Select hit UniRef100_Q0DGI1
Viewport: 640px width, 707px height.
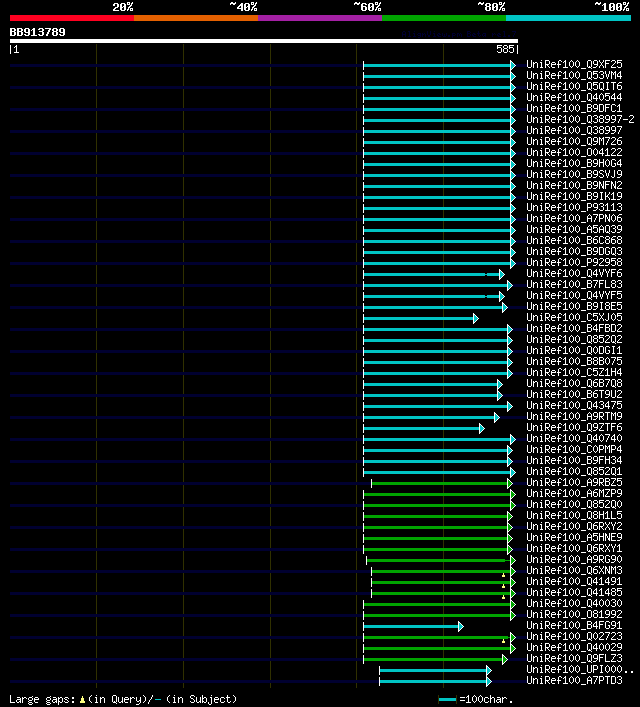574,350
